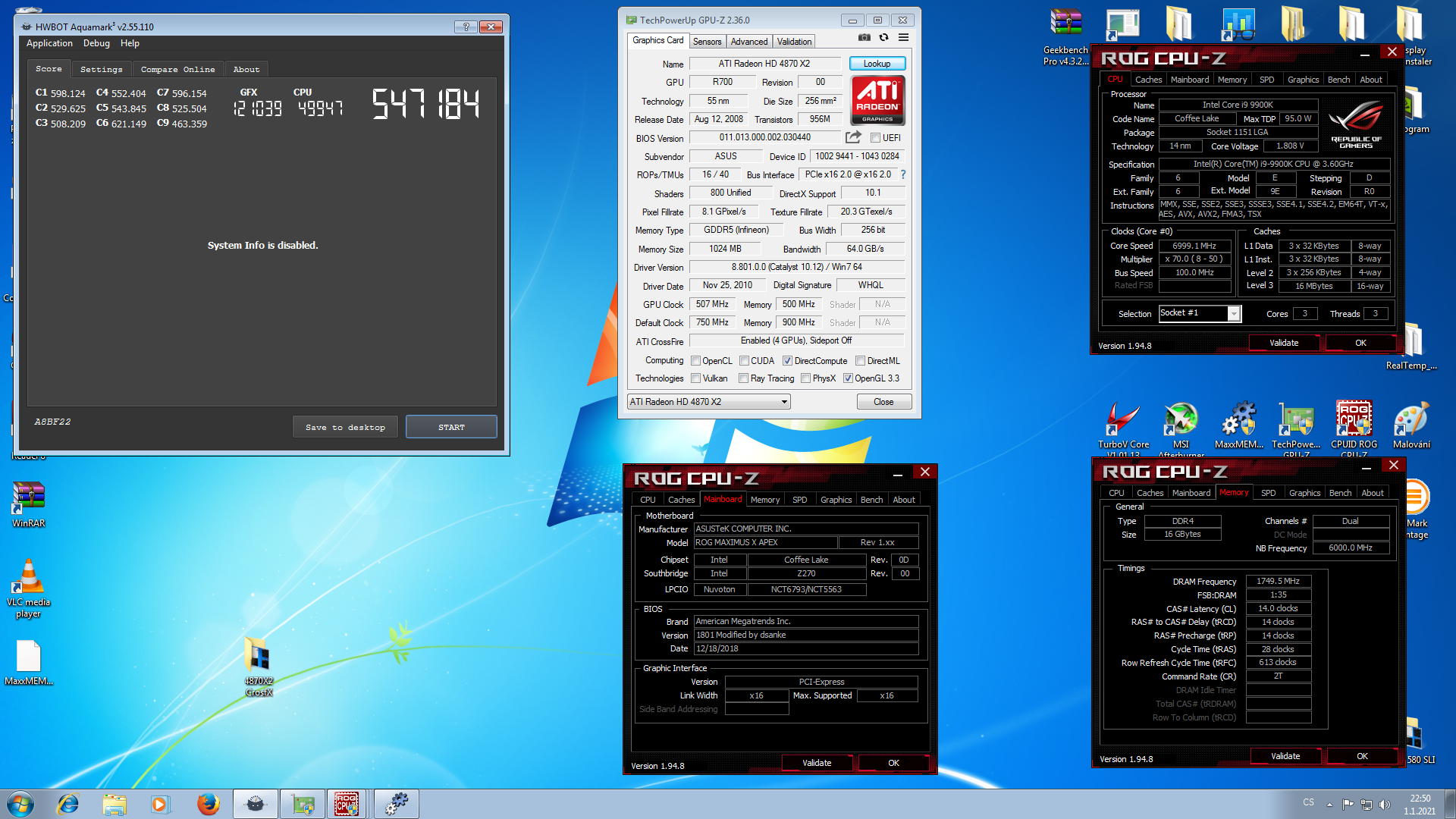The width and height of the screenshot is (1456, 819).
Task: Open the MaxxMEM file on the desktop
Action: pos(29,662)
